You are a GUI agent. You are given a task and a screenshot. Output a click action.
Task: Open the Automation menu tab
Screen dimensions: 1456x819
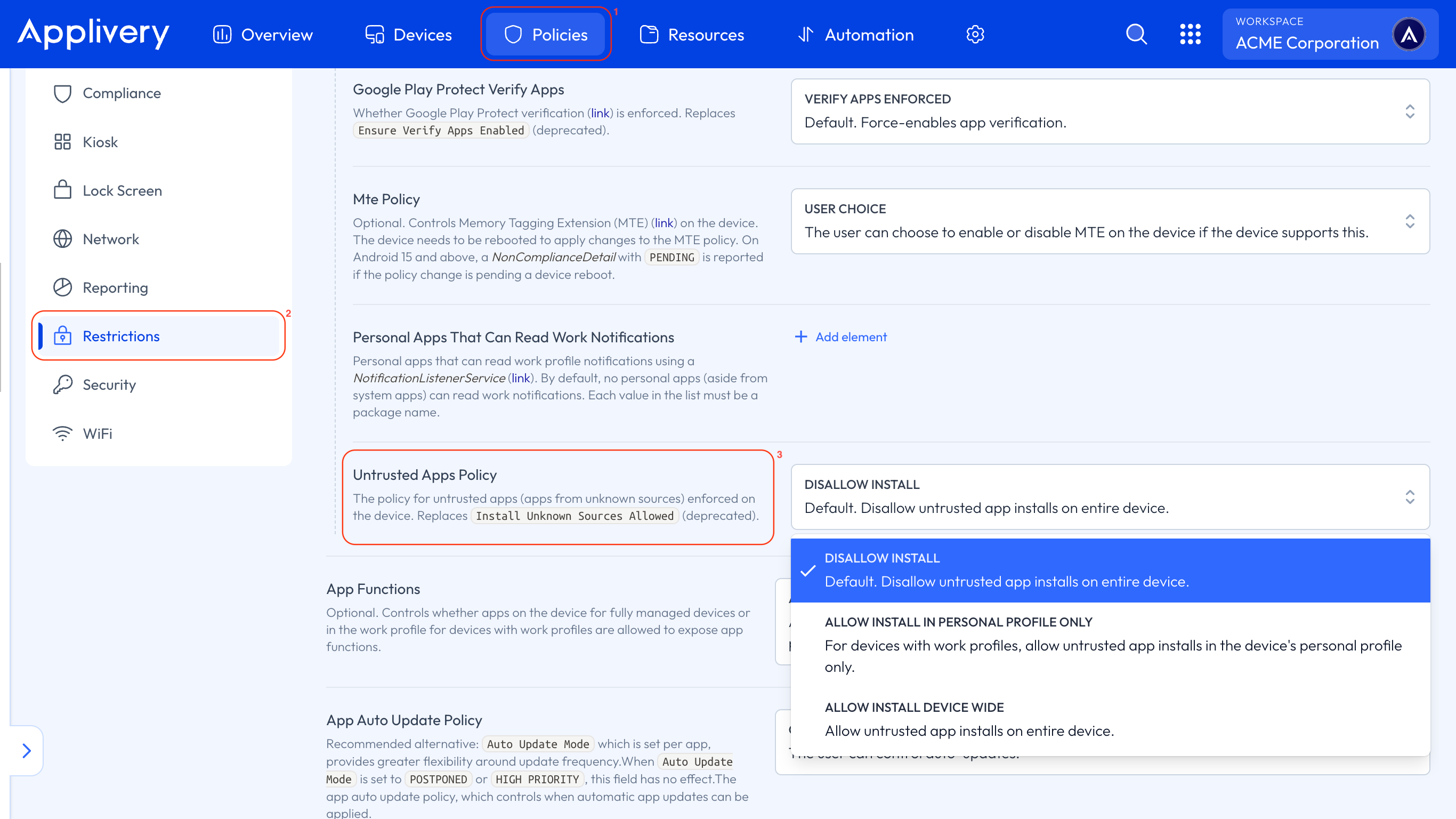[x=856, y=35]
